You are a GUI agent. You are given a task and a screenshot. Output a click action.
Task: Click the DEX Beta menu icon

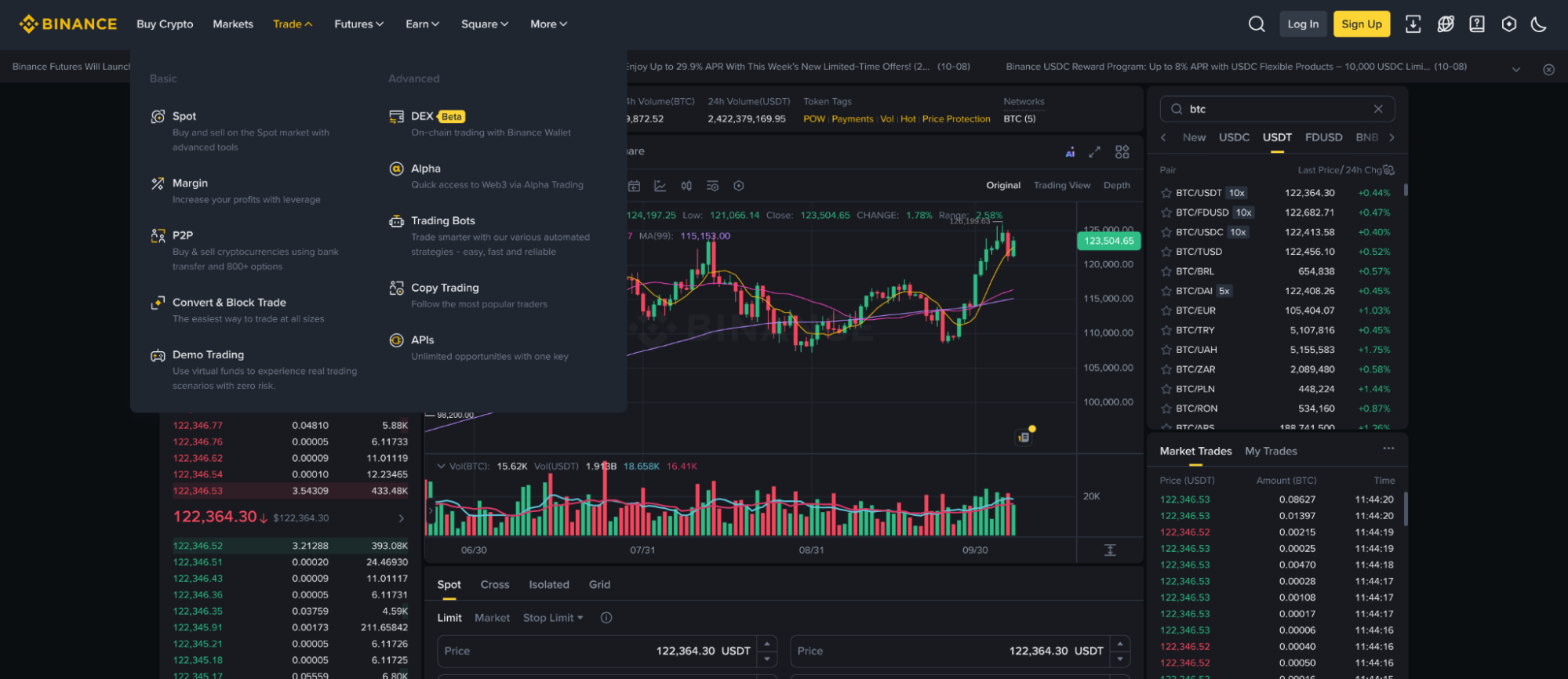396,117
